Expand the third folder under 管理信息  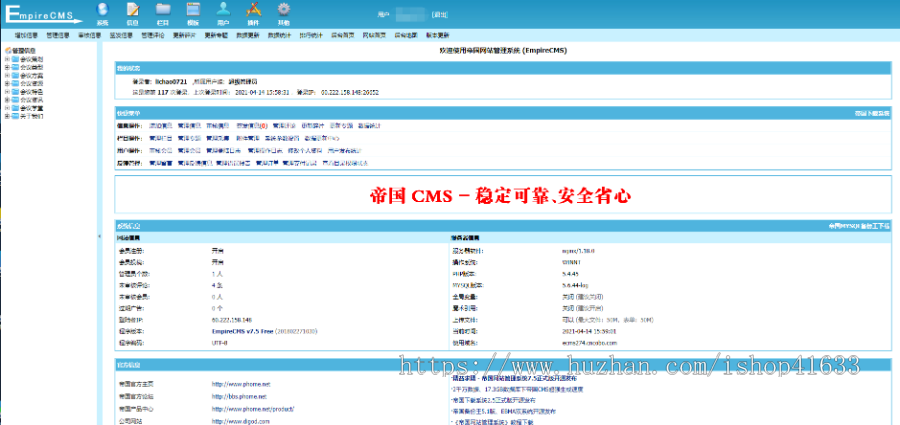(x=7, y=75)
